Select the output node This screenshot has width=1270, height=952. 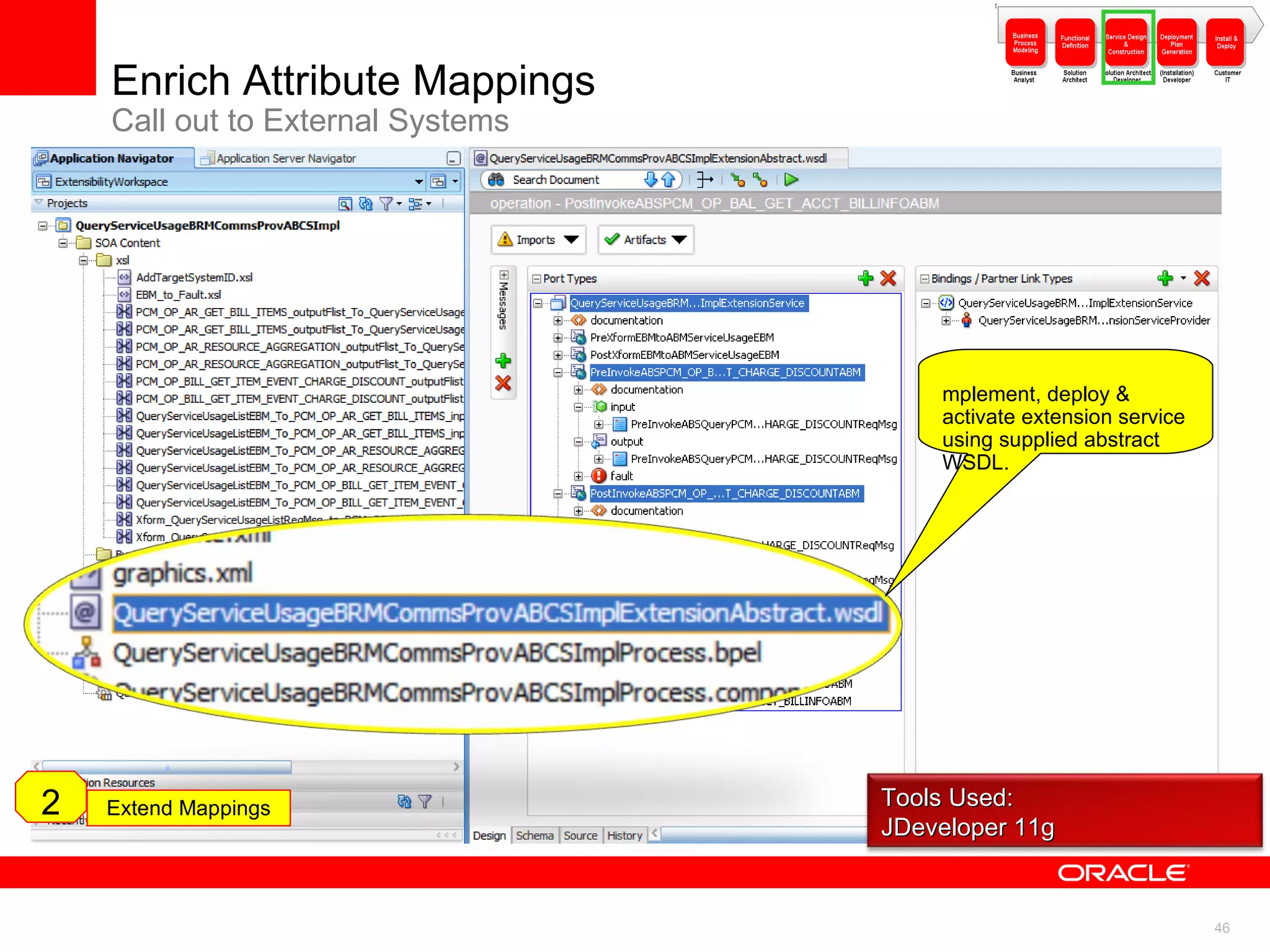[x=626, y=442]
